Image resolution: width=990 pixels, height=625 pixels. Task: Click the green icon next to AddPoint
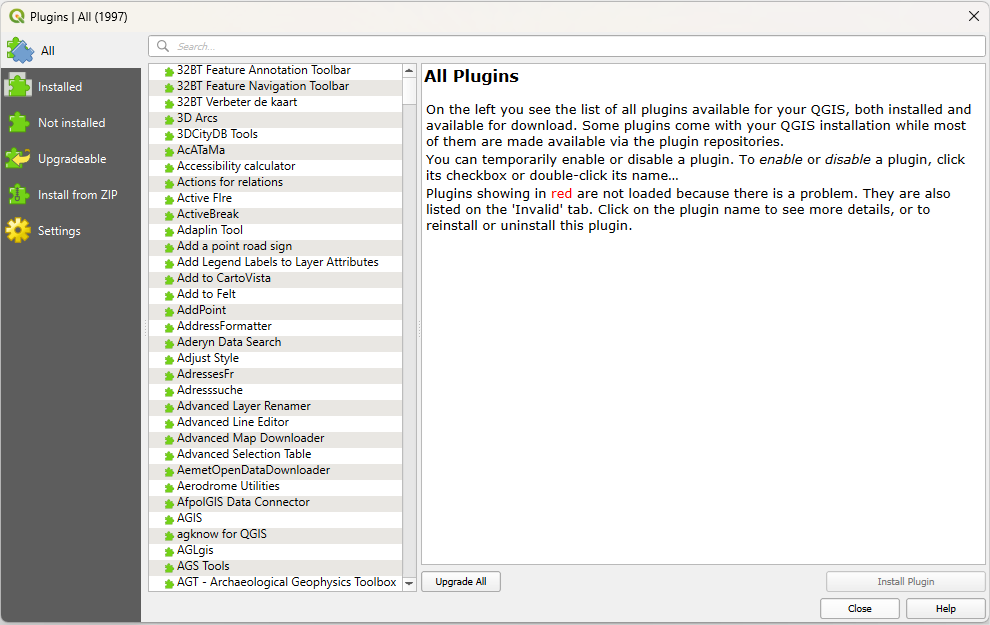[x=168, y=310]
